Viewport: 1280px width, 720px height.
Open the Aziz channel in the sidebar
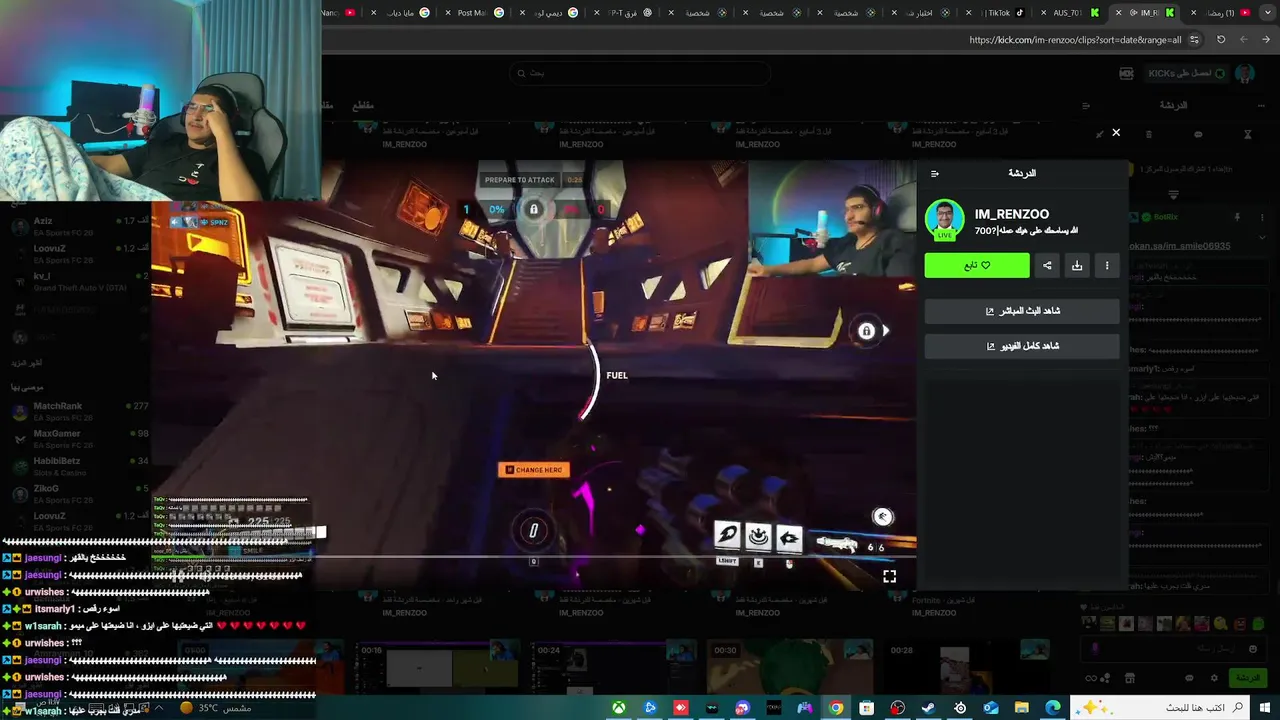(80, 226)
